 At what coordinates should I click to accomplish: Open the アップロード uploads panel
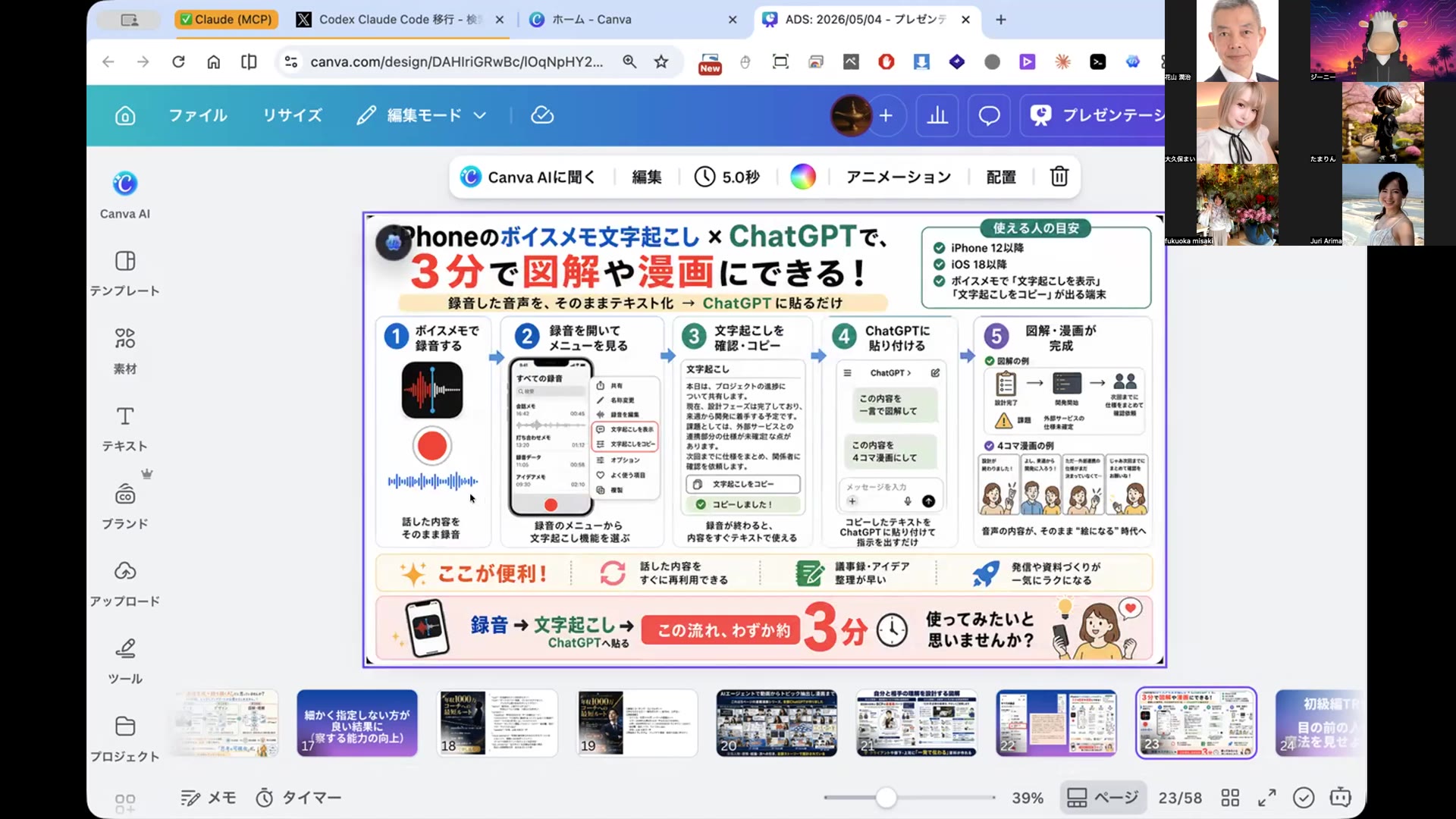pyautogui.click(x=125, y=584)
